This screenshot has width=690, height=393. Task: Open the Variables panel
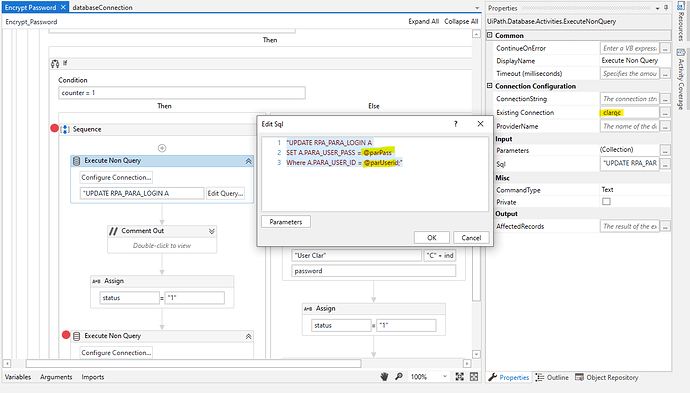(x=18, y=377)
